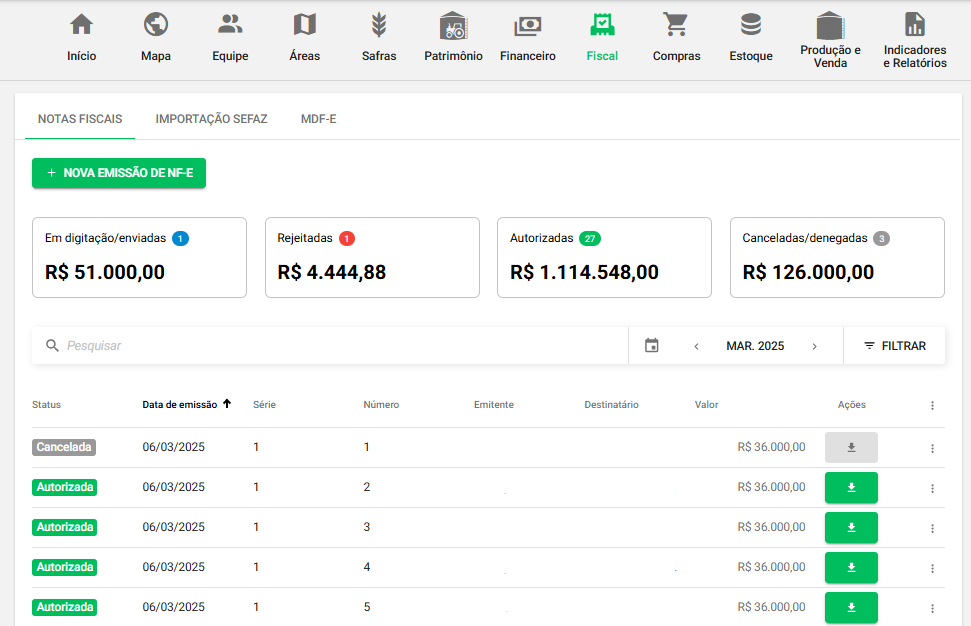Open the Financeiro money icon
The image size is (971, 626).
(x=527, y=26)
